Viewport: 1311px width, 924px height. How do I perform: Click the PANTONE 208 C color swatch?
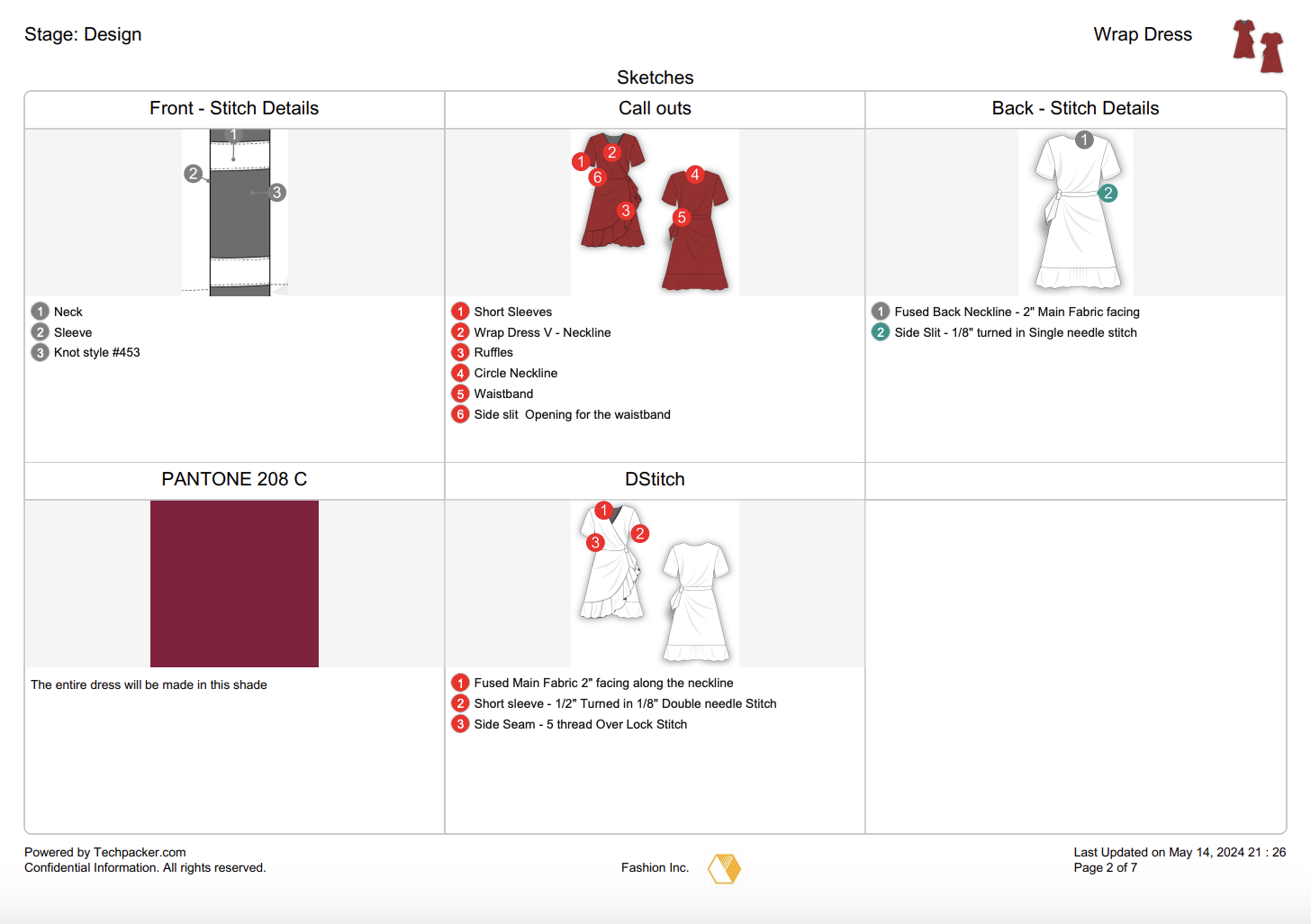[x=234, y=584]
